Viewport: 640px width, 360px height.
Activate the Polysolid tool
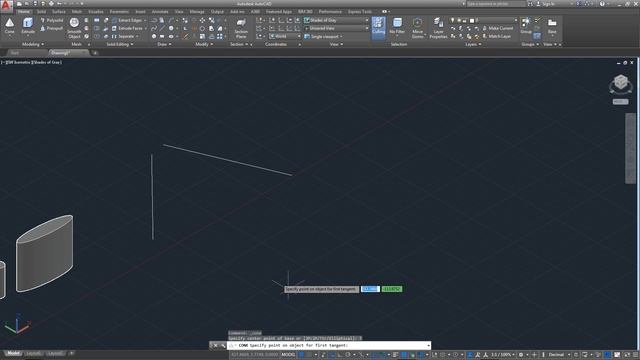point(52,20)
